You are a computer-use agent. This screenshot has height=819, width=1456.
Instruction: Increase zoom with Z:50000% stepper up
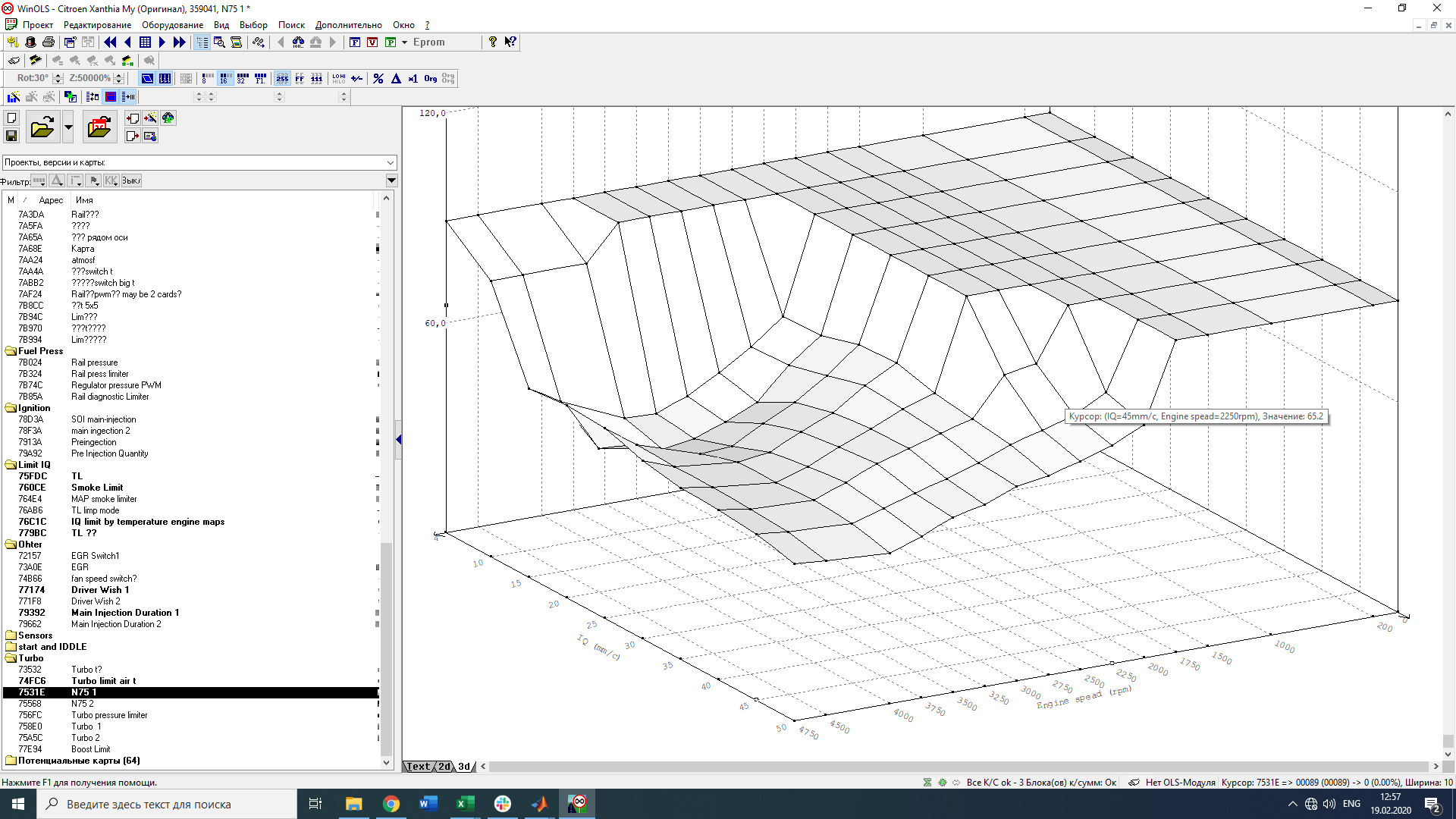point(119,75)
